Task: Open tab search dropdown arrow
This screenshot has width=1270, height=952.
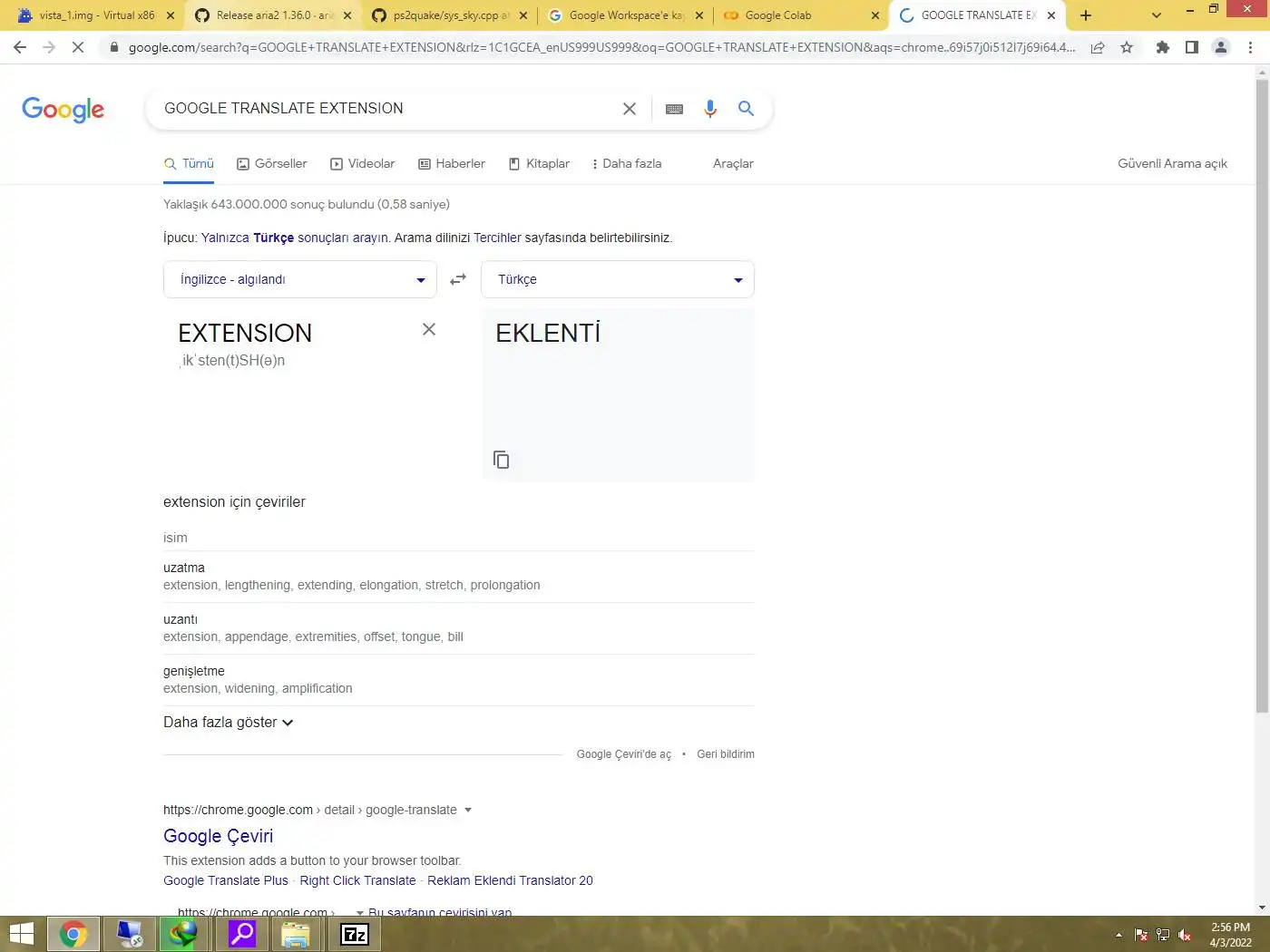Action: [x=1156, y=15]
